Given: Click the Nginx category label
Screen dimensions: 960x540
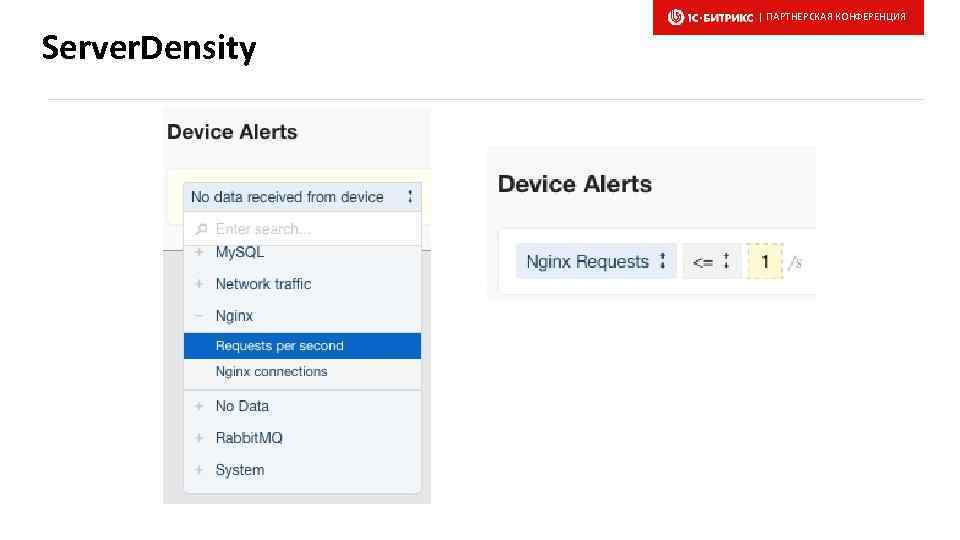Looking at the screenshot, I should pos(234,316).
